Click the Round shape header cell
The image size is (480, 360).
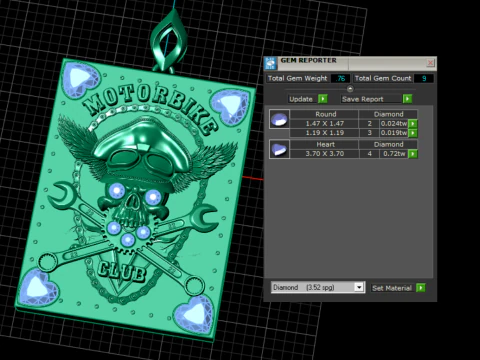coord(325,114)
